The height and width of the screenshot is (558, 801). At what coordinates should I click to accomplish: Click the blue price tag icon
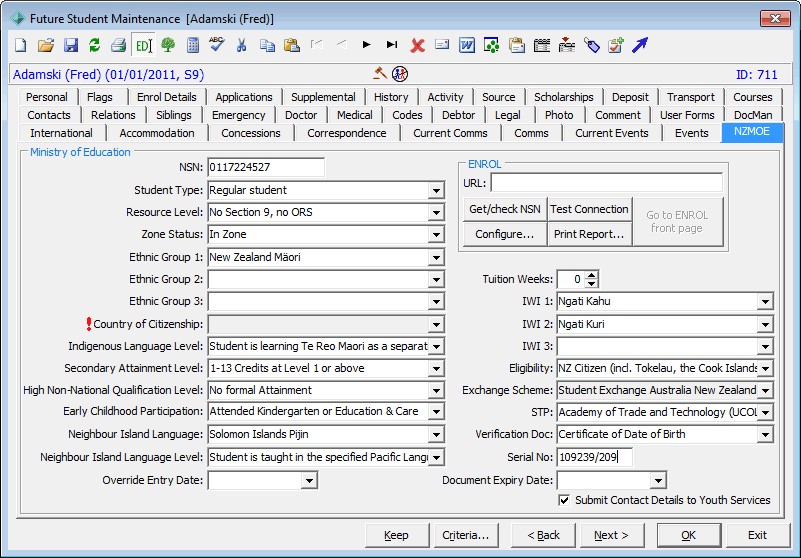pos(591,45)
